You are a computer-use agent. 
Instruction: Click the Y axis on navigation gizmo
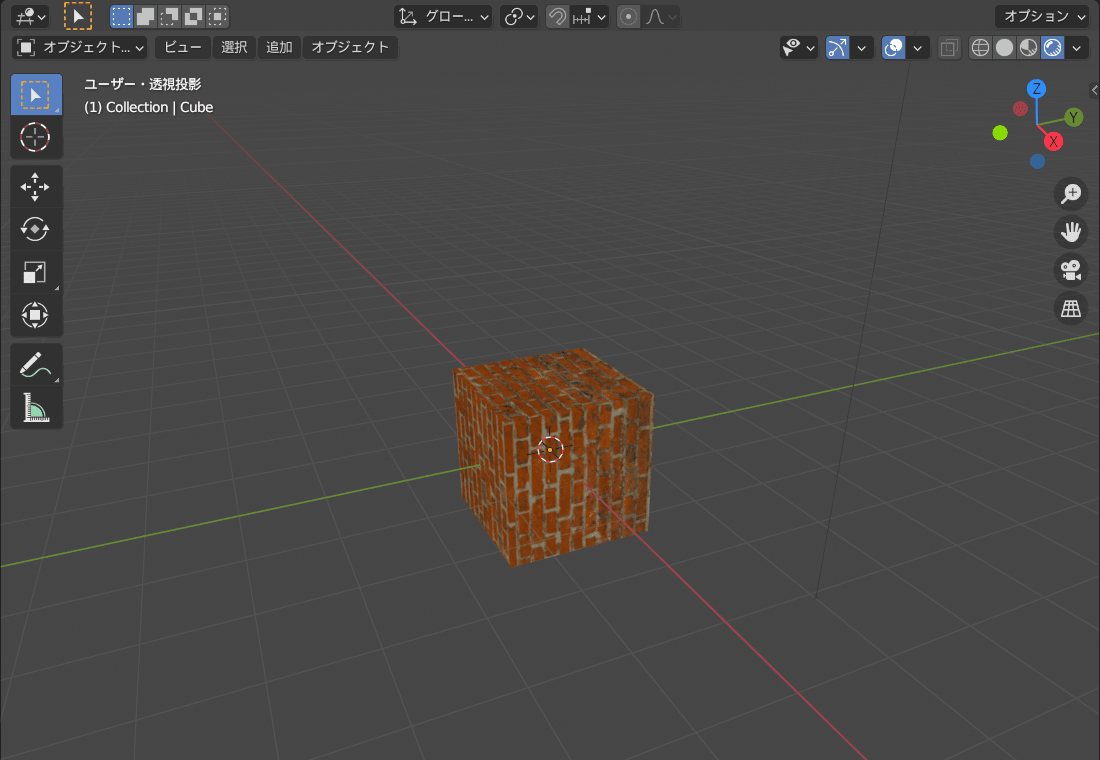click(x=1073, y=117)
